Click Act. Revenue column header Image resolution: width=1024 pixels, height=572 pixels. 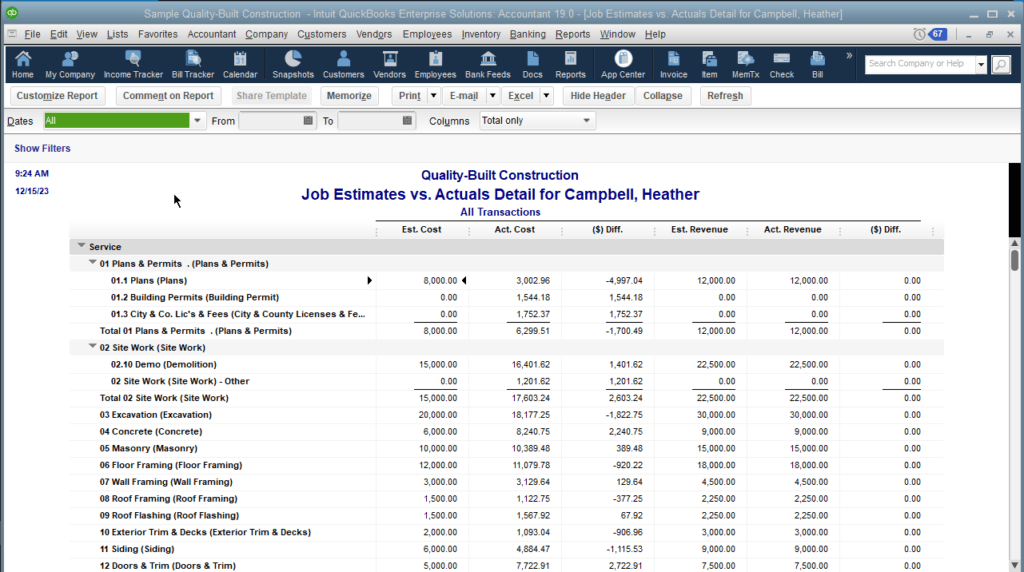(x=792, y=230)
